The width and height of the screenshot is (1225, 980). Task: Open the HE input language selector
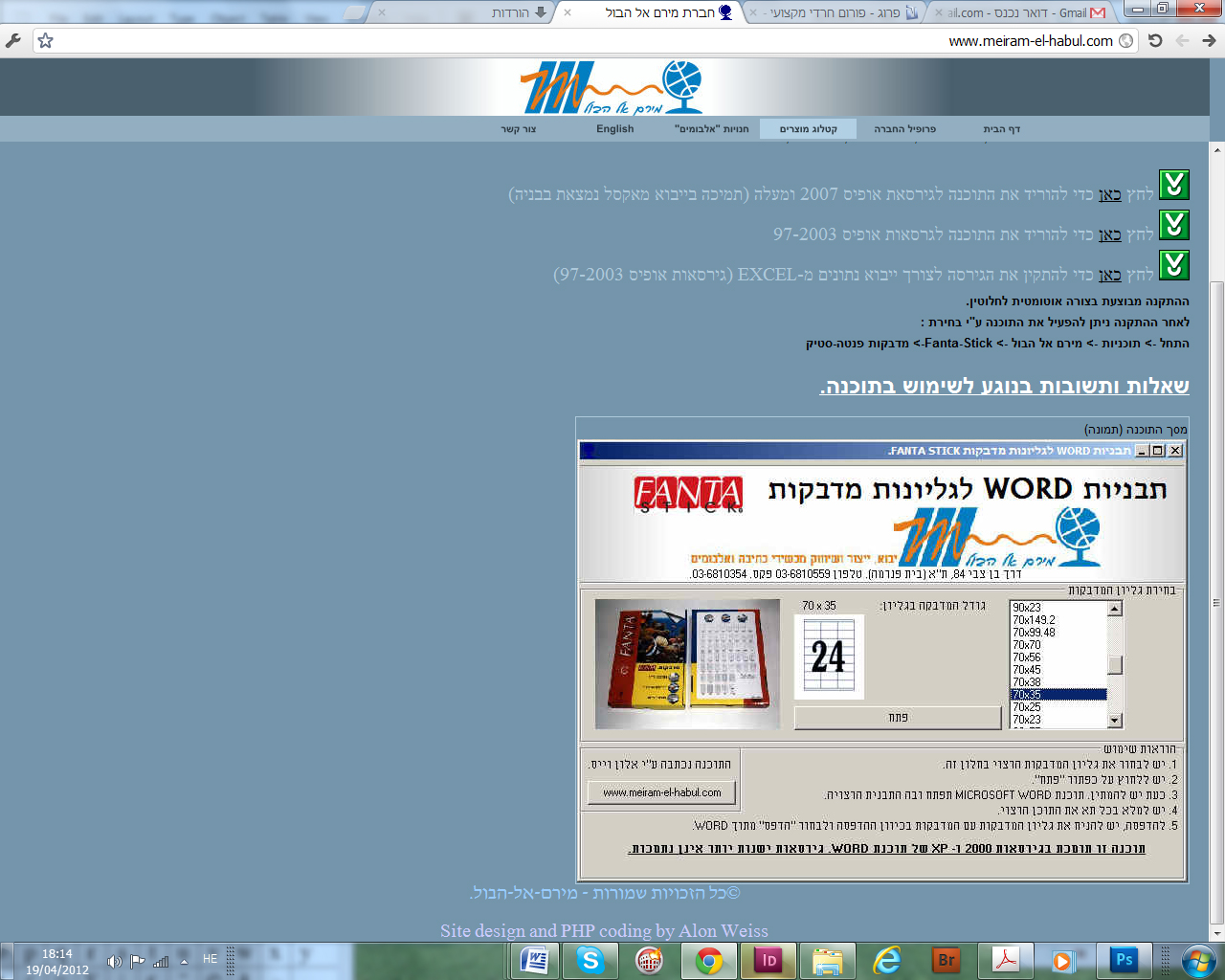coord(211,959)
